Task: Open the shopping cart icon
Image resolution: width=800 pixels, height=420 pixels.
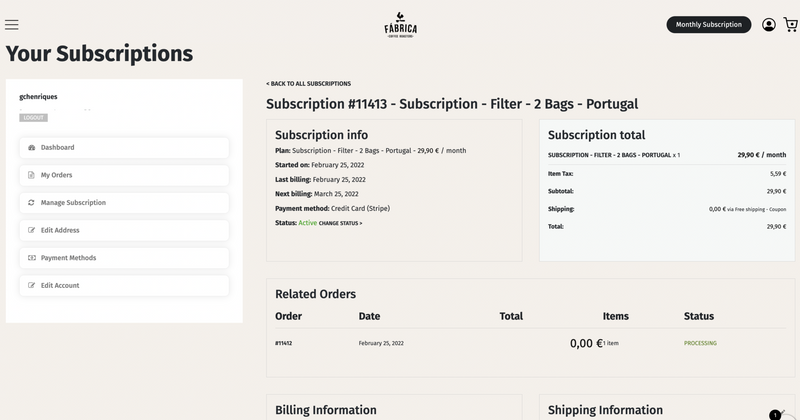Action: point(790,24)
